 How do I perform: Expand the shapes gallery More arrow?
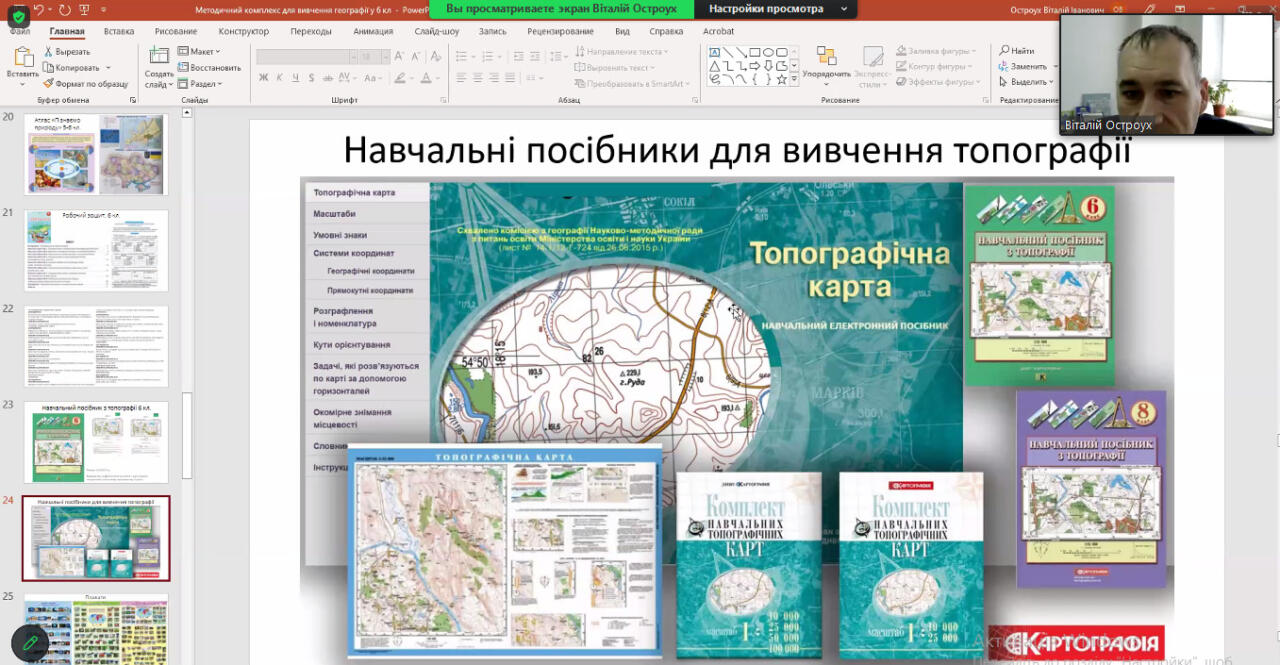tap(794, 79)
